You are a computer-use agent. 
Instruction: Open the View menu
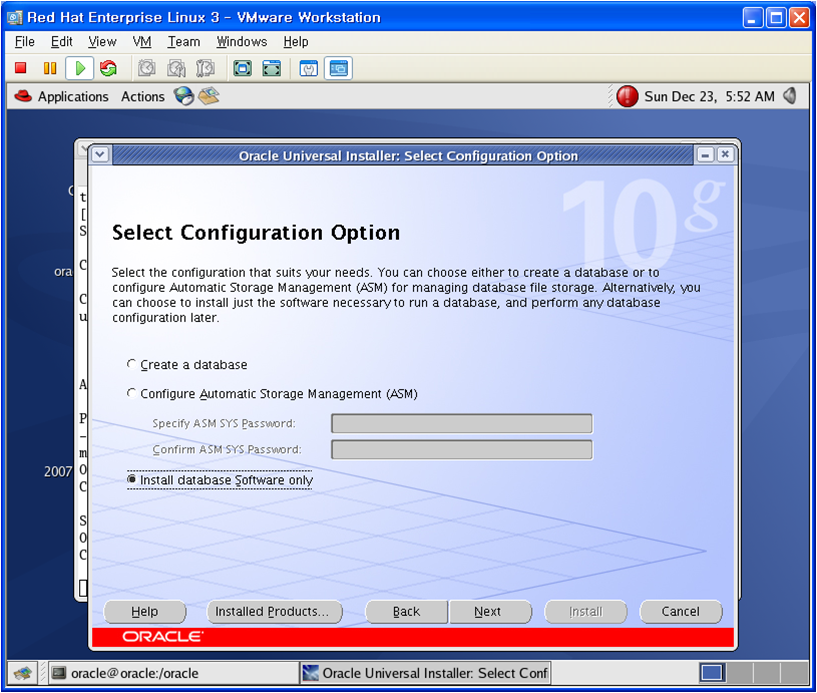pos(102,42)
